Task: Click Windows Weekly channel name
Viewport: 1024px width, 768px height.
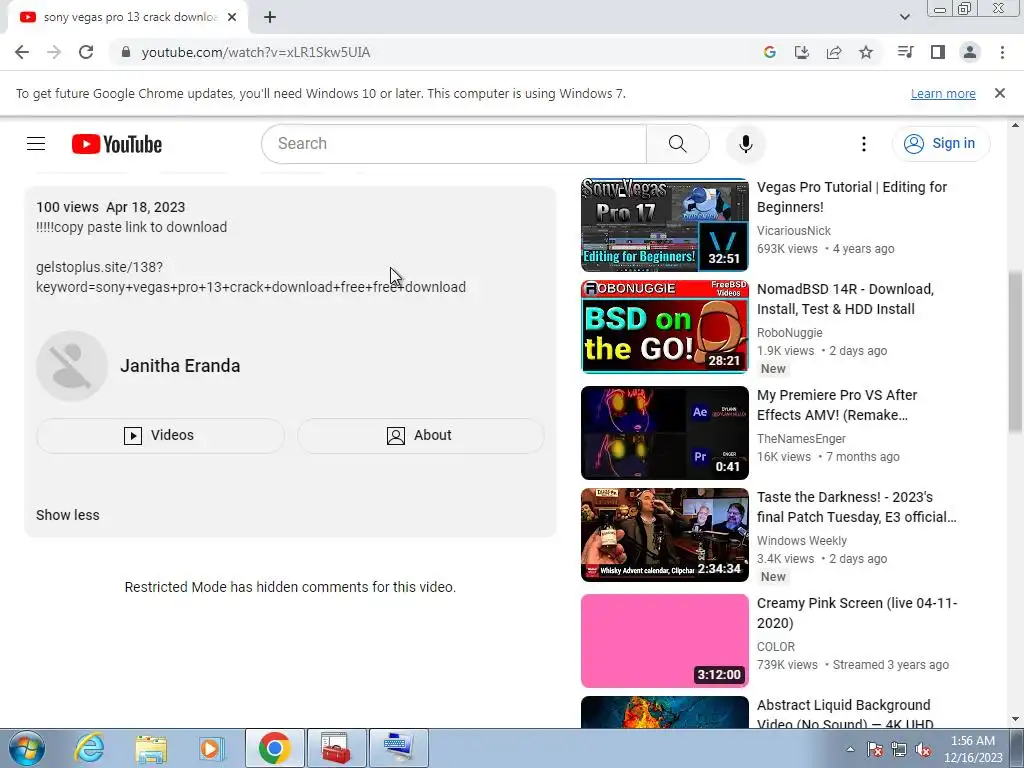Action: pos(801,541)
